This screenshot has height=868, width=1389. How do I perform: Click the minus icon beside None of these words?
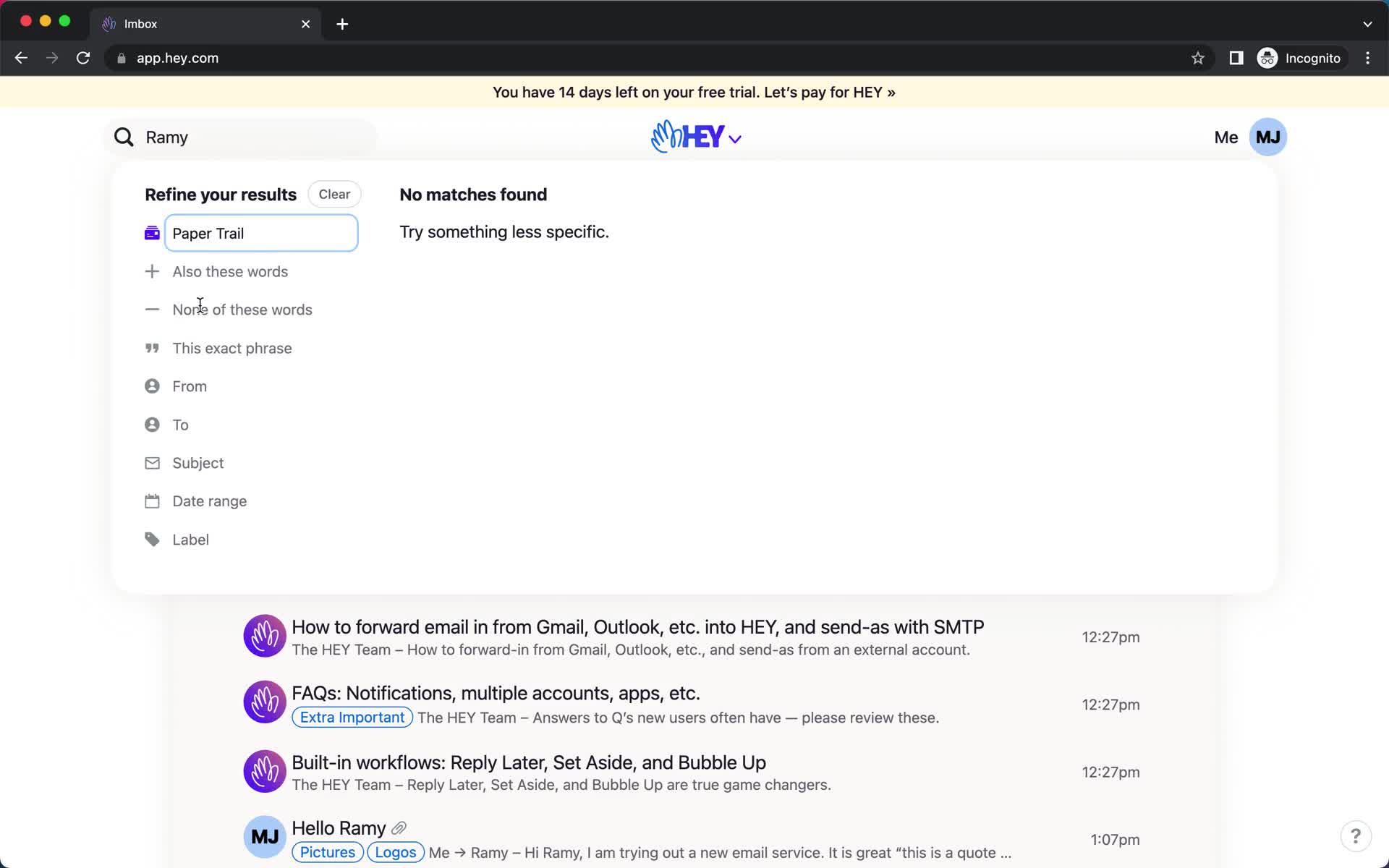(152, 310)
